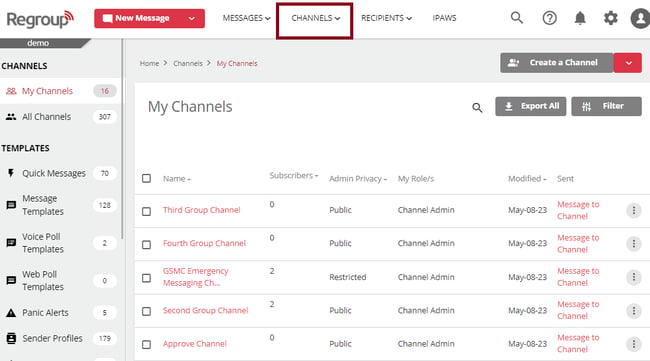Check the GSMC Emergency Messaging row checkbox
This screenshot has height=361, width=650.
click(x=146, y=278)
